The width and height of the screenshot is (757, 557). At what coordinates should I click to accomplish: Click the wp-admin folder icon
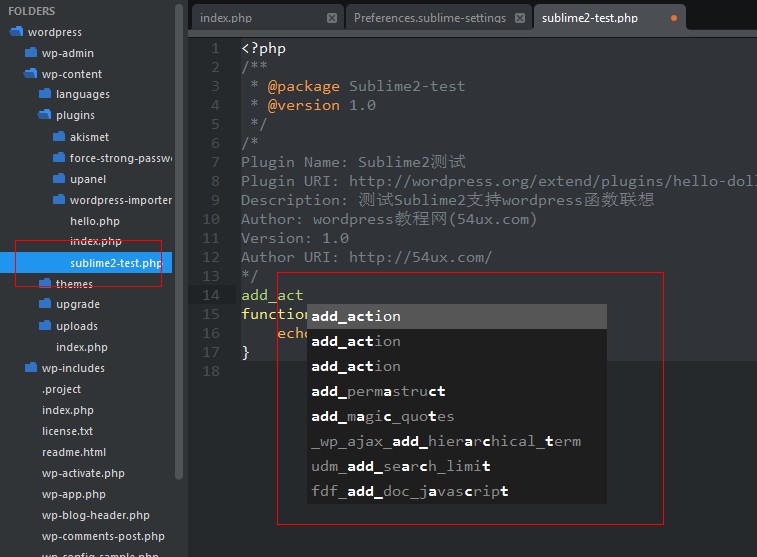30,53
